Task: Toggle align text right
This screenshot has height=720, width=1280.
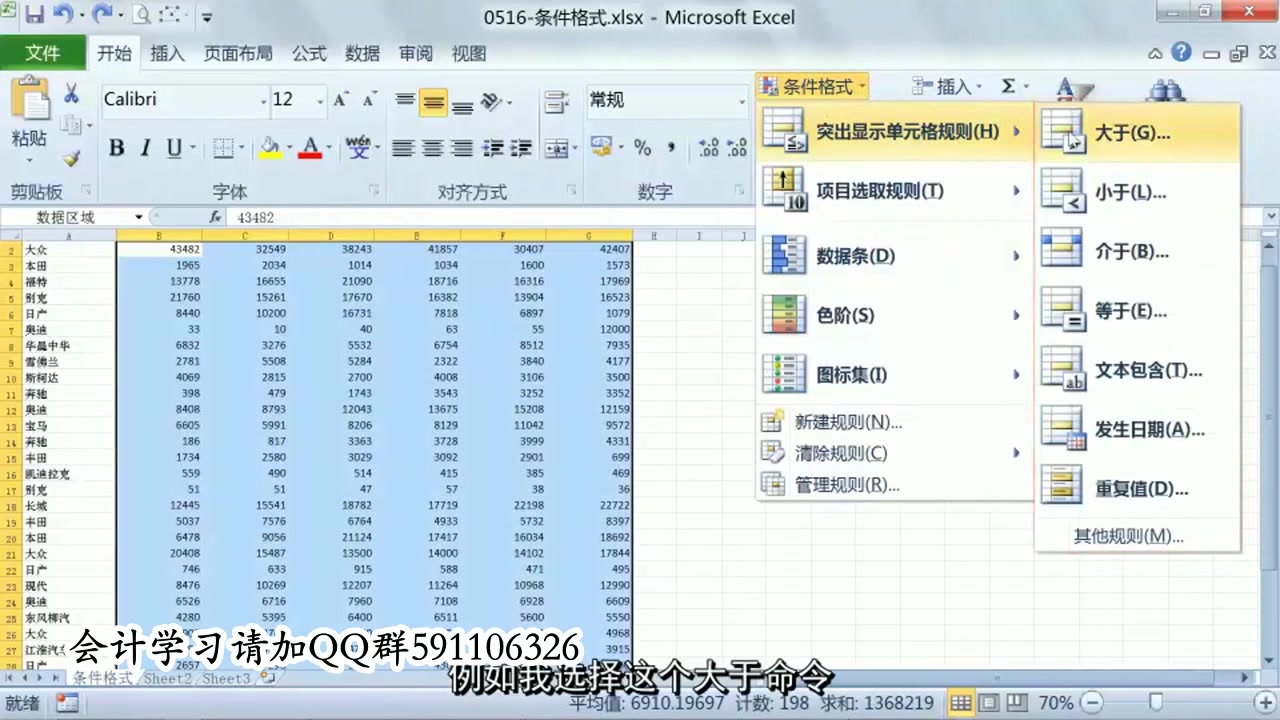Action: coord(462,148)
